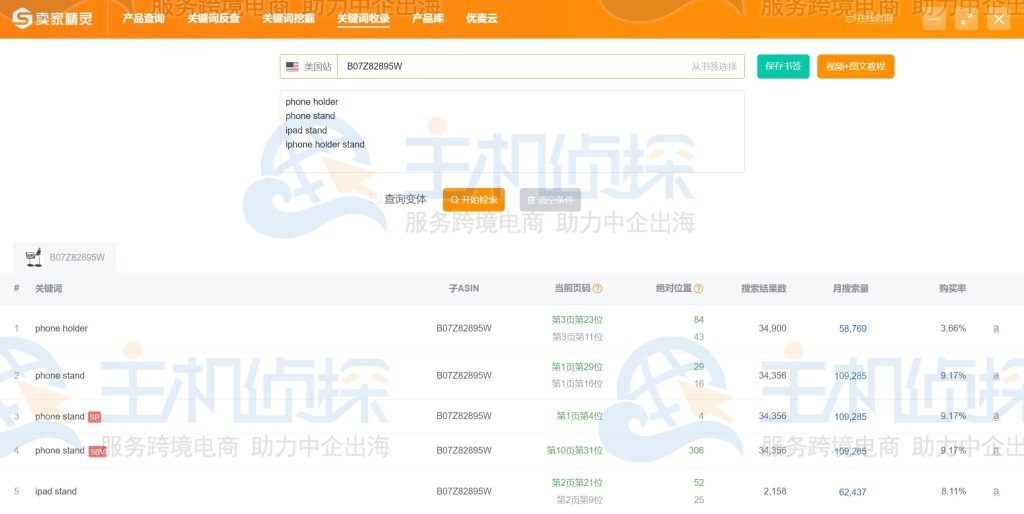1024x514 pixels.
Task: Toggle the 查询变体 option
Action: pyautogui.click(x=405, y=200)
